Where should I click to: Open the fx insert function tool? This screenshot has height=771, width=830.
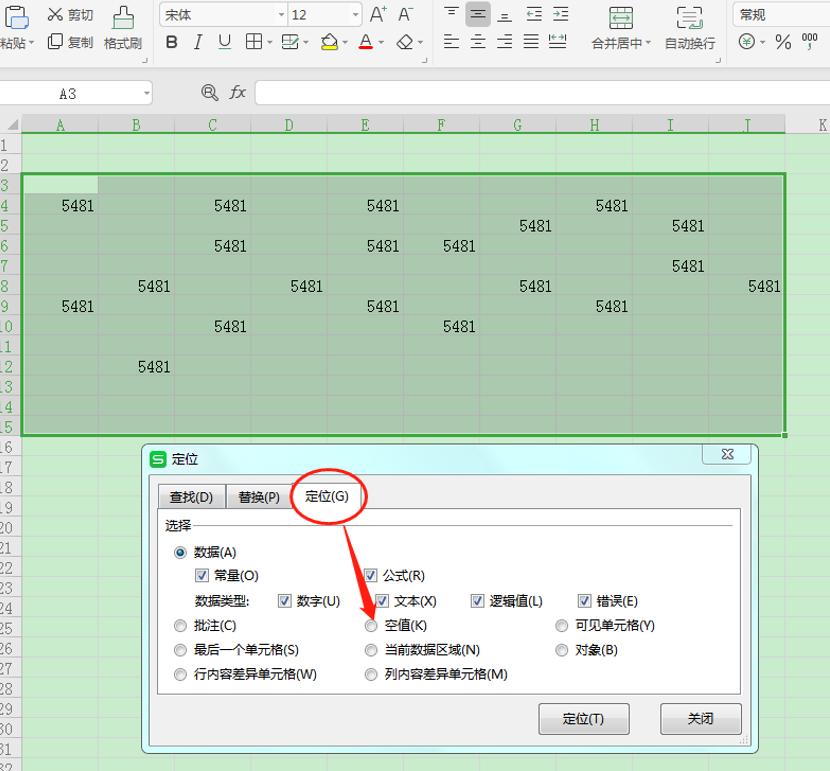pyautogui.click(x=237, y=92)
